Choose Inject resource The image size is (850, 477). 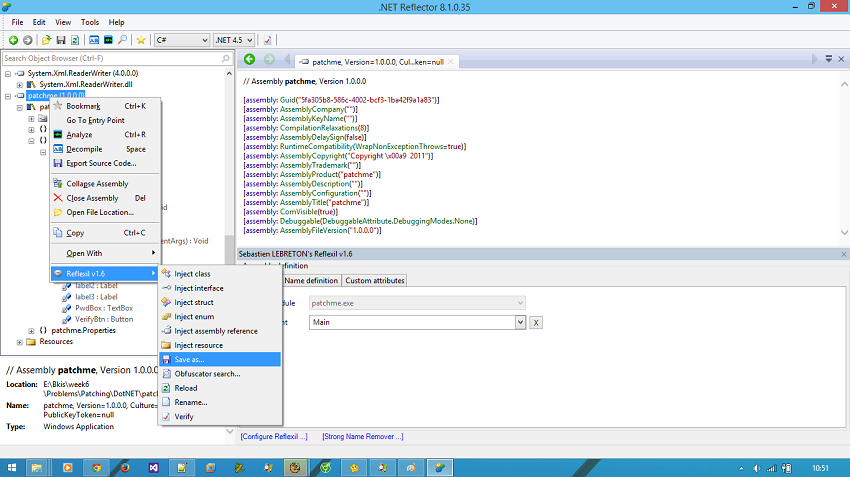220,345
